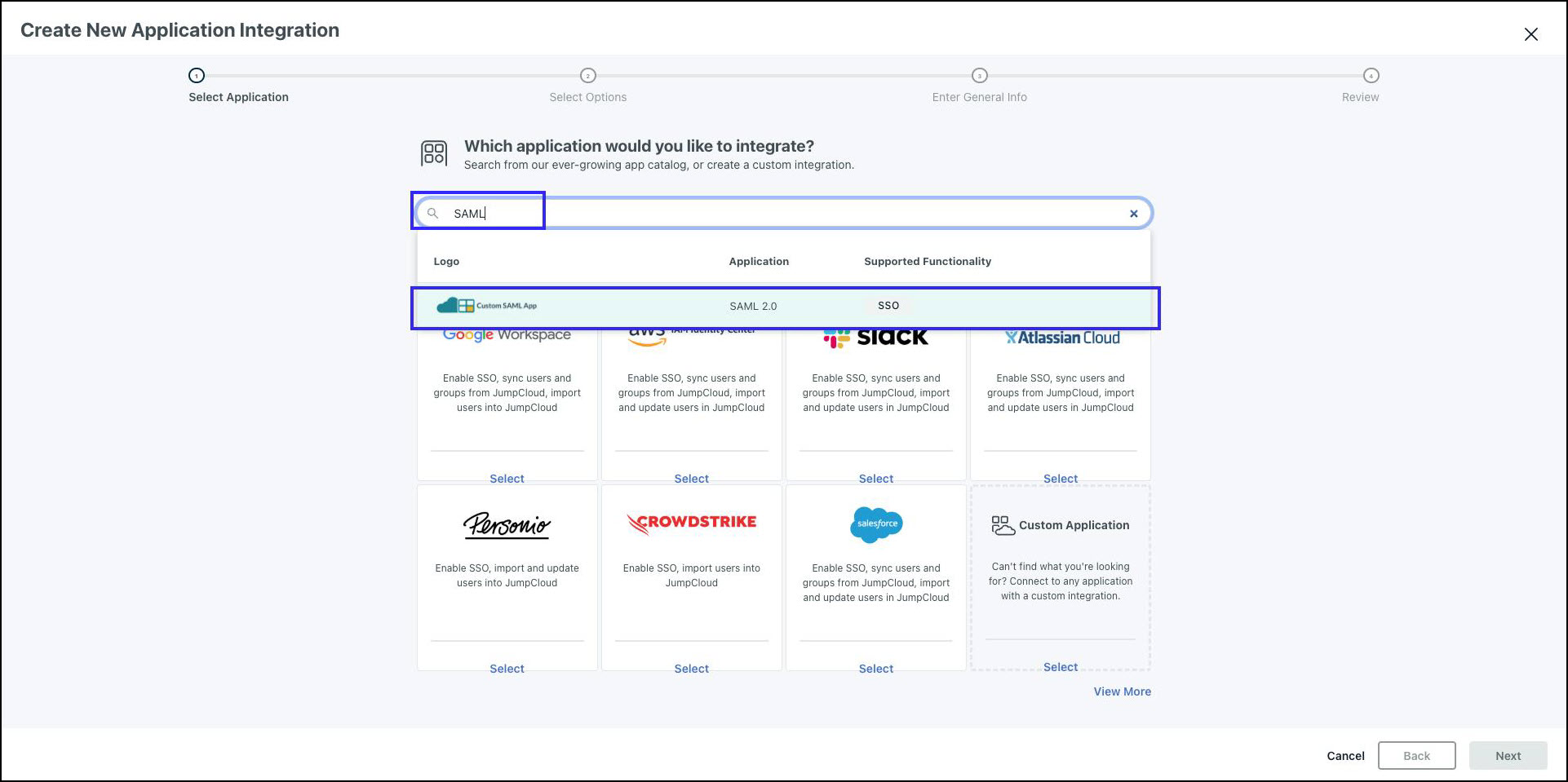1568x782 pixels.
Task: Clear the SAML search text
Action: (x=1133, y=214)
